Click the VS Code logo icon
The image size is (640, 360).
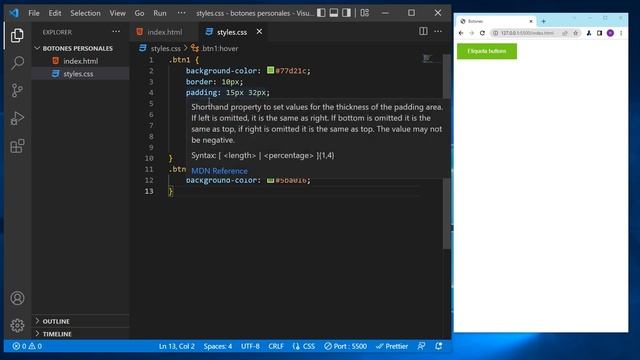click(14, 13)
